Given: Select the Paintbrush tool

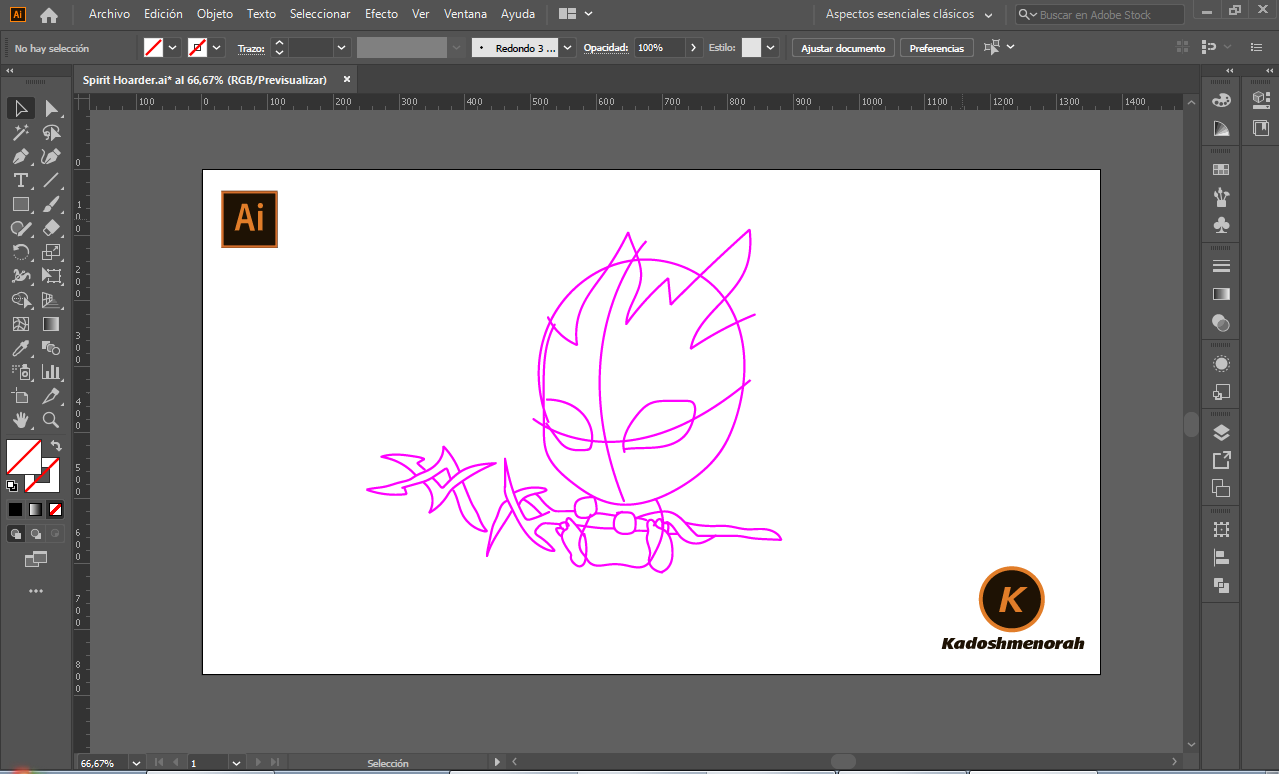Looking at the screenshot, I should tap(52, 204).
